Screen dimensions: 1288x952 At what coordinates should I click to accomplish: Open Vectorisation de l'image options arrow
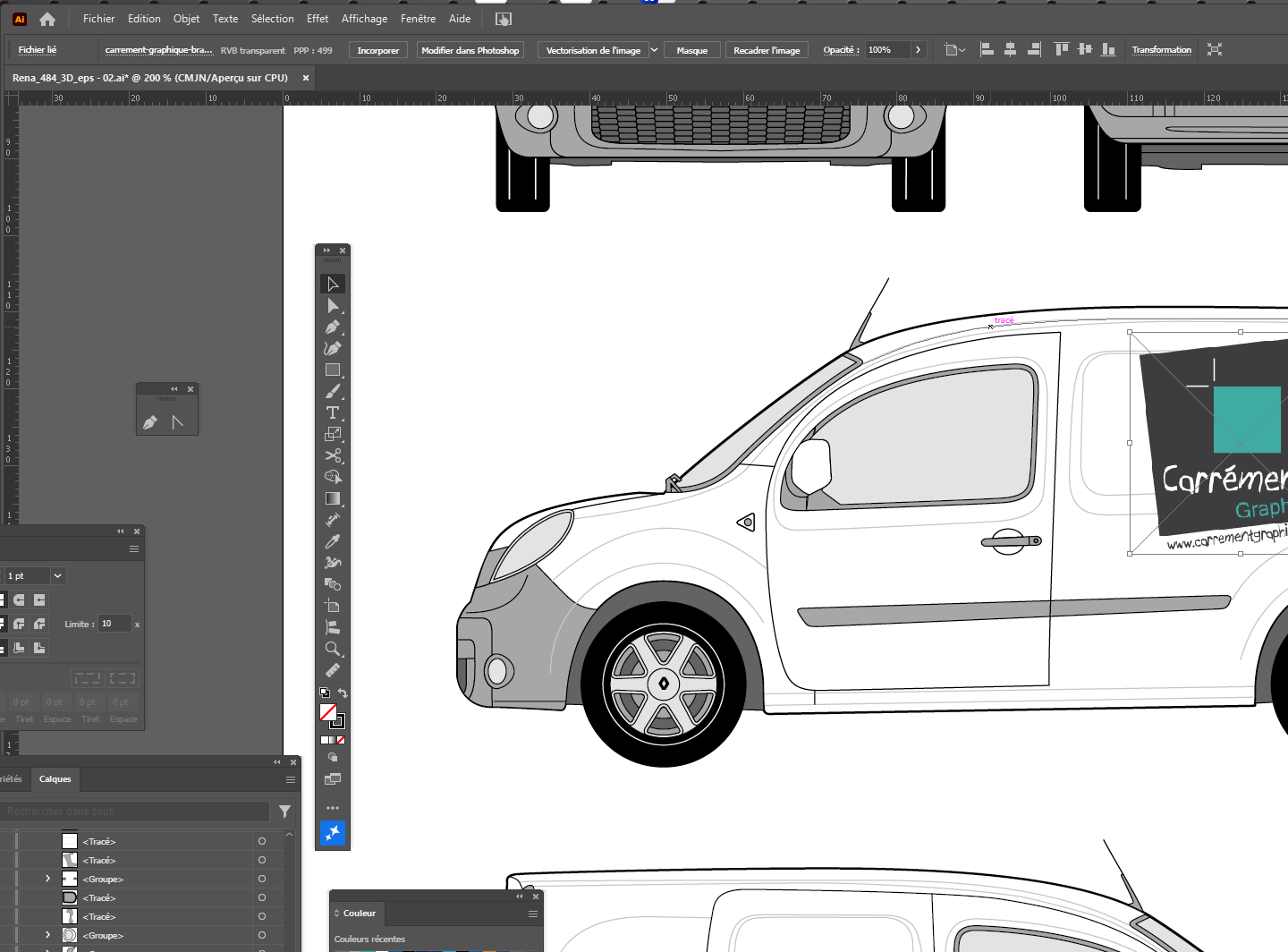click(x=654, y=50)
